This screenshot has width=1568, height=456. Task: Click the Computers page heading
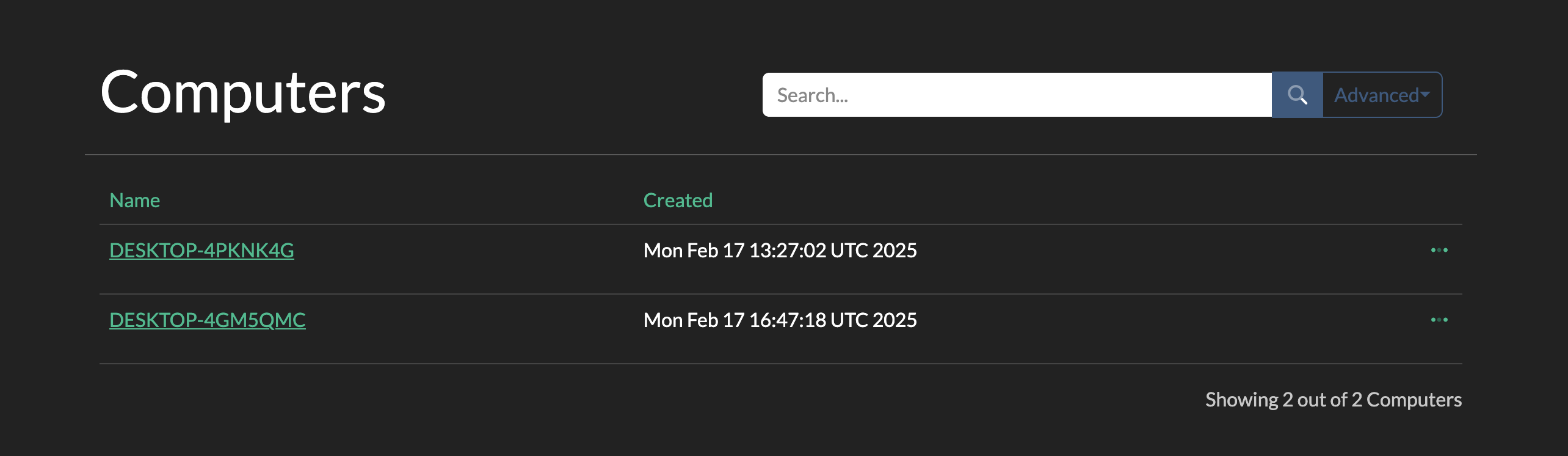click(x=243, y=93)
